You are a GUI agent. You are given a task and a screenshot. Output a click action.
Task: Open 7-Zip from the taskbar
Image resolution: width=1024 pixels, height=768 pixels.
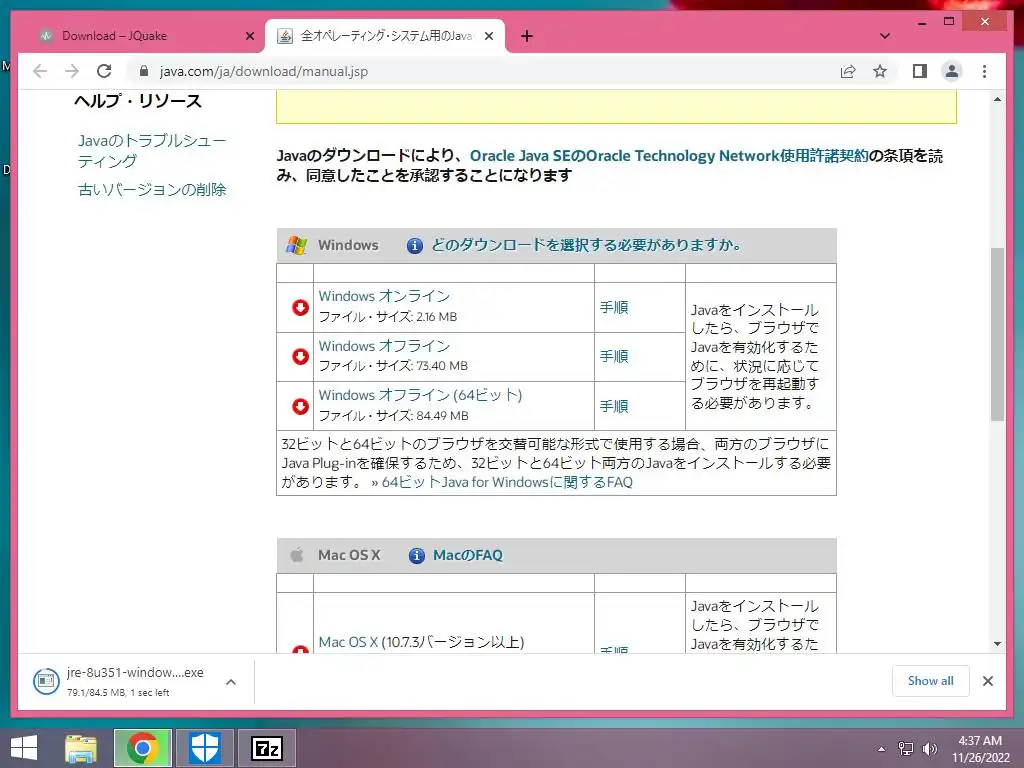[x=266, y=748]
